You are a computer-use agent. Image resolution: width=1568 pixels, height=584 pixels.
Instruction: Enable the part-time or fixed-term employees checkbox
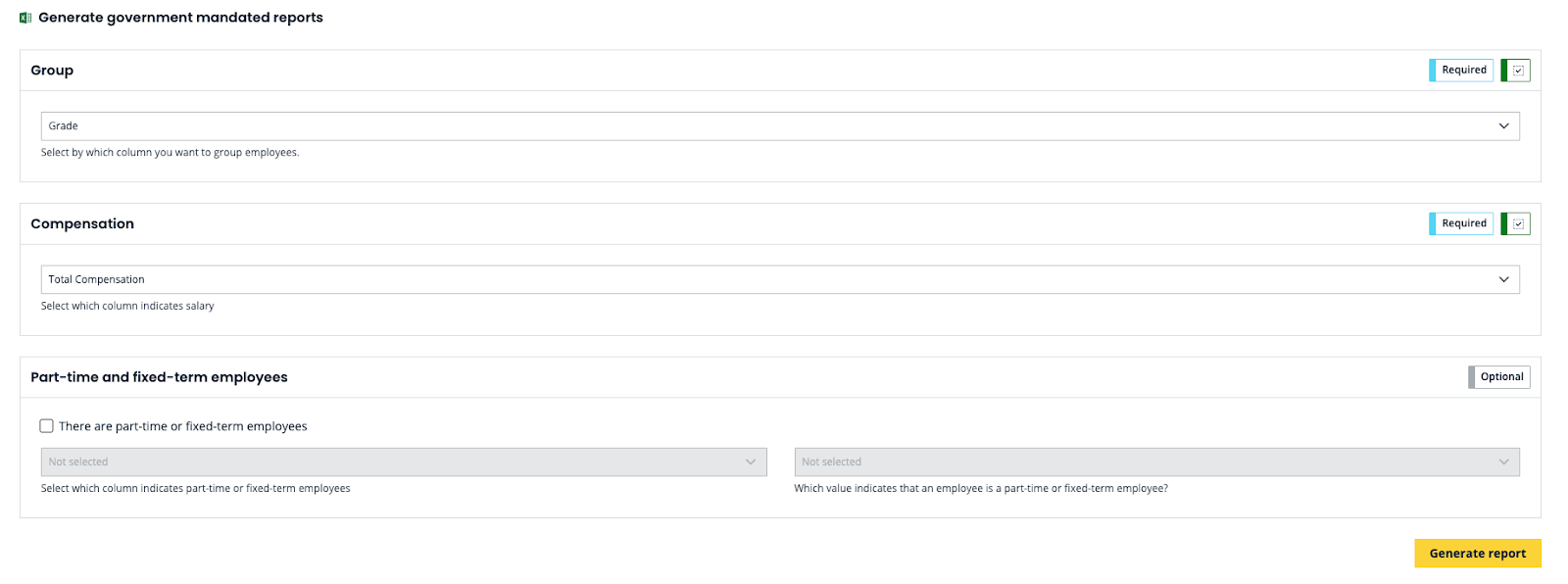47,426
